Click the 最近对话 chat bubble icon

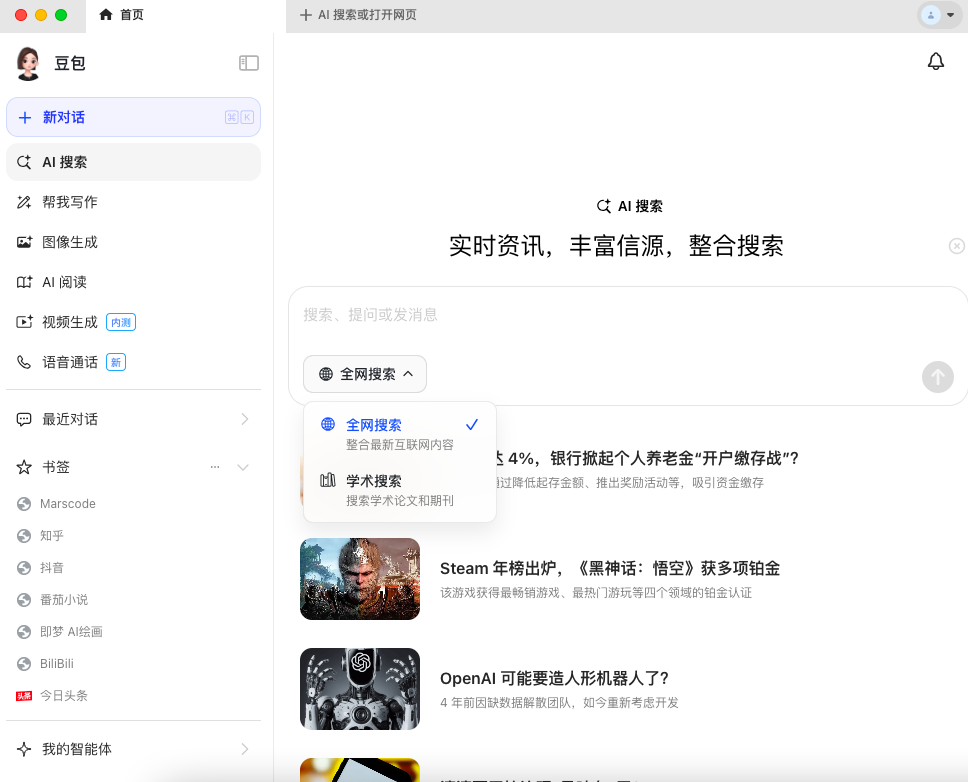[24, 420]
